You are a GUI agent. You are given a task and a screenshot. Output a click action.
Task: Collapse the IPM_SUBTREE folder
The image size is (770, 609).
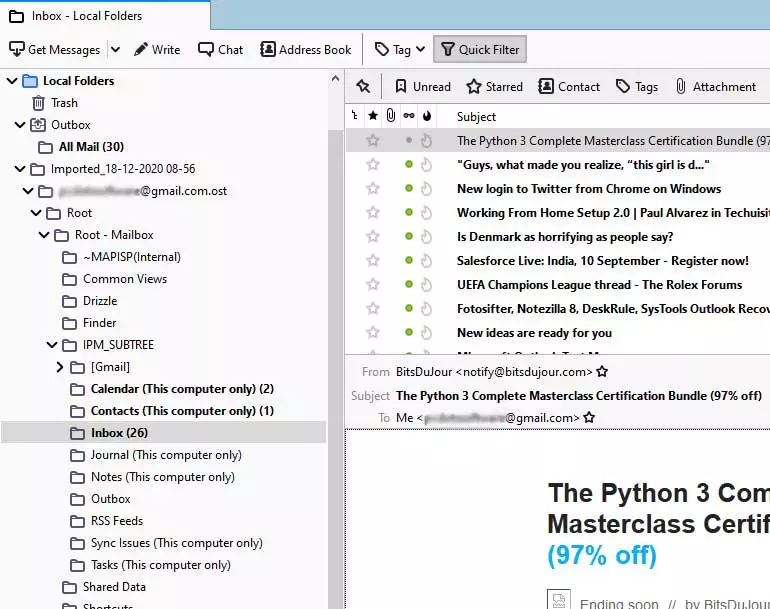click(52, 345)
